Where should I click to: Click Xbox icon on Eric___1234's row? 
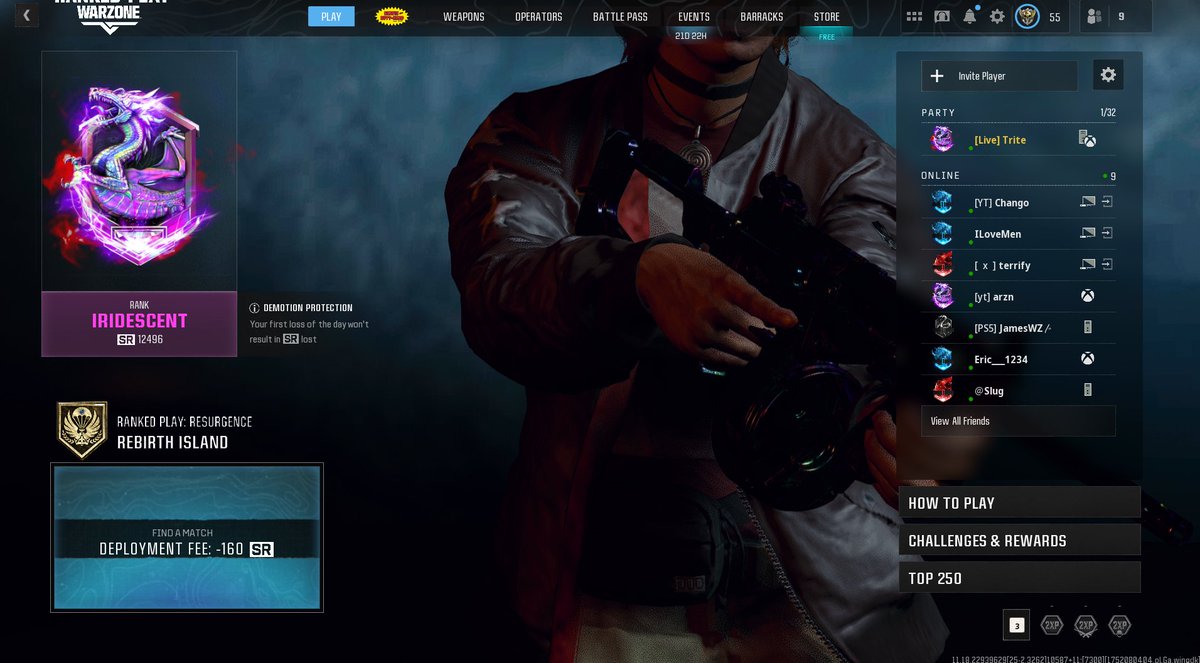click(x=1087, y=359)
